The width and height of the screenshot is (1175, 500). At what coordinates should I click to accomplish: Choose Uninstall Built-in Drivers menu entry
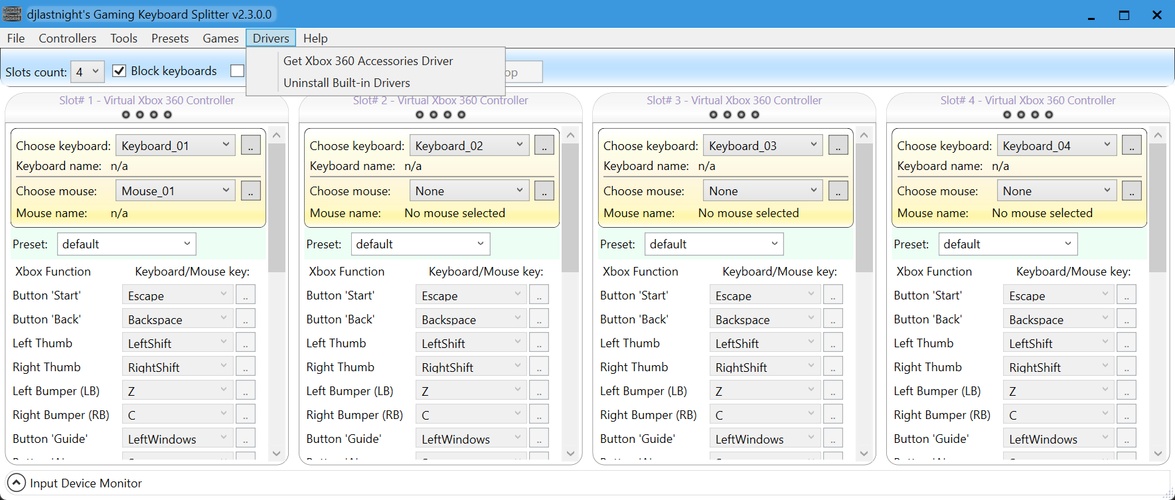point(347,83)
